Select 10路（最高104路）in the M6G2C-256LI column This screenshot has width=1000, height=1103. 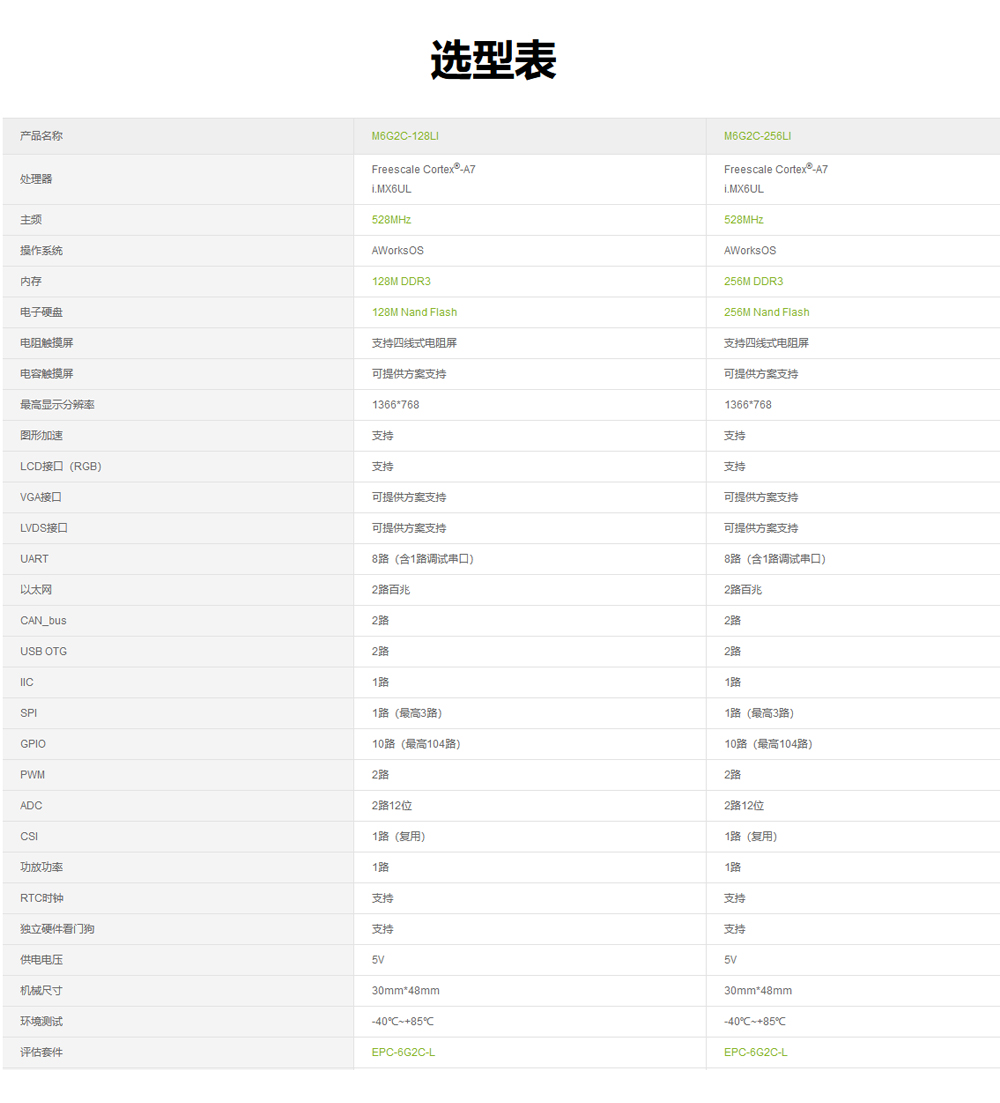(768, 744)
